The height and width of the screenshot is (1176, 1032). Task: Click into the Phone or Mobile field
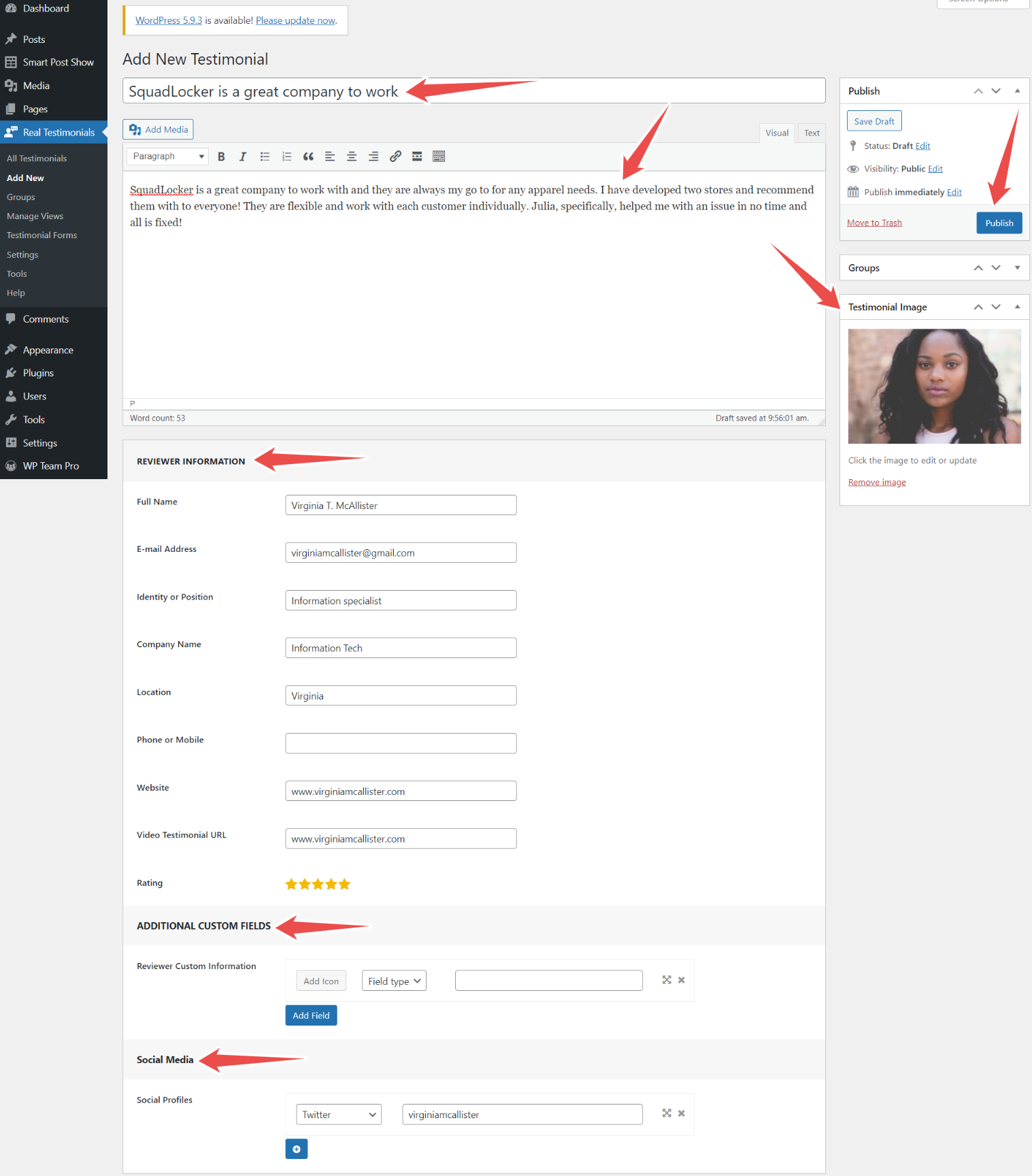tap(401, 743)
